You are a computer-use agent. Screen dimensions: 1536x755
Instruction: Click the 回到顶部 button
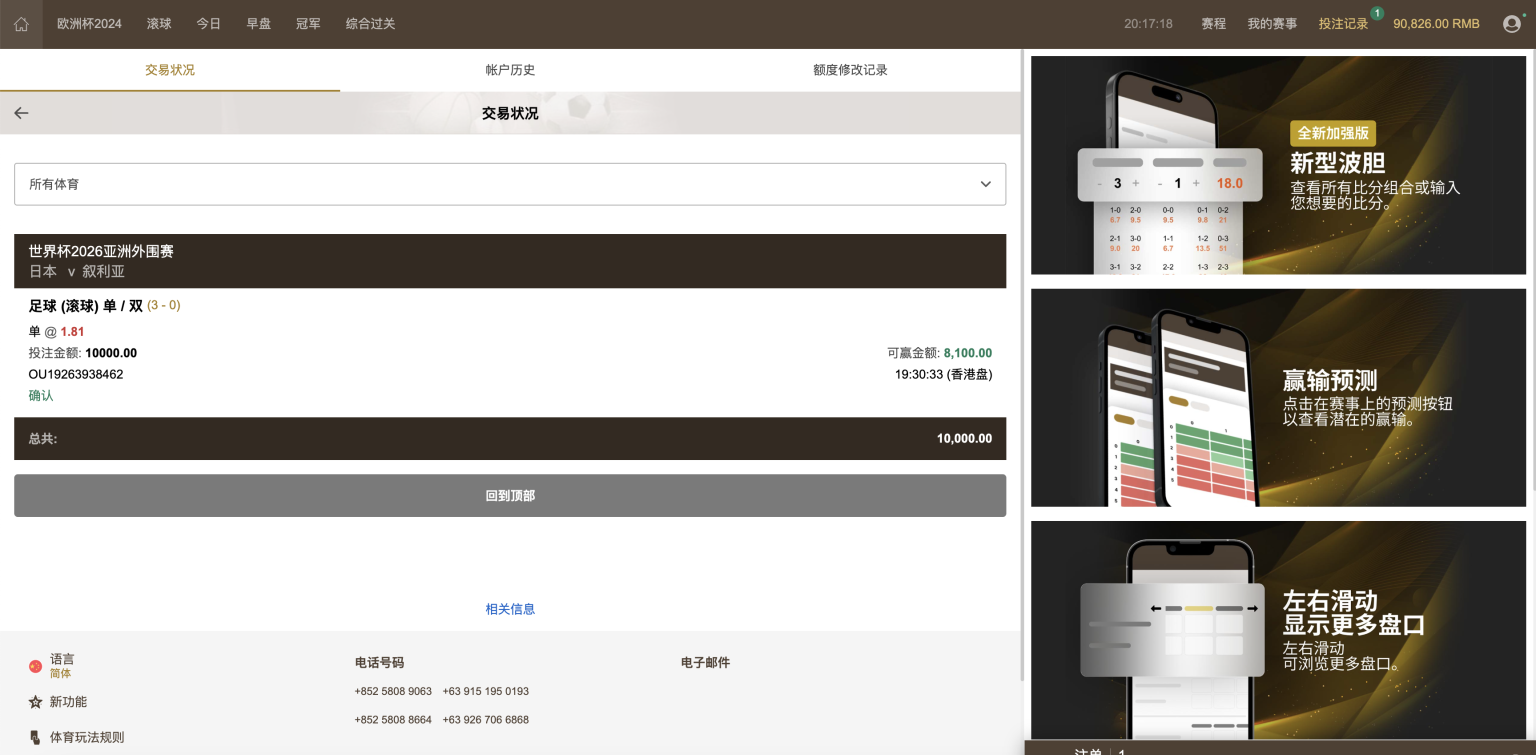pyautogui.click(x=509, y=495)
